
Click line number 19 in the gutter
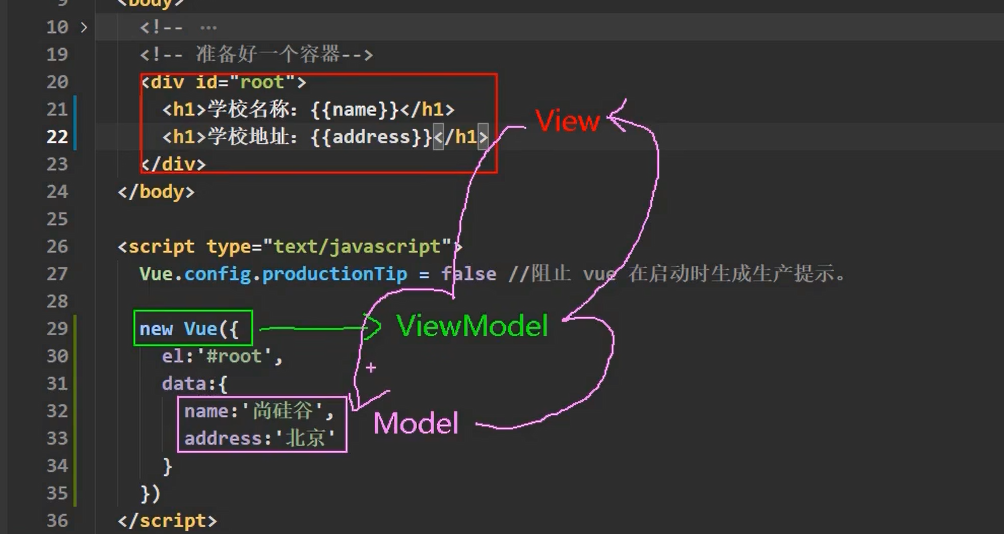[57, 54]
